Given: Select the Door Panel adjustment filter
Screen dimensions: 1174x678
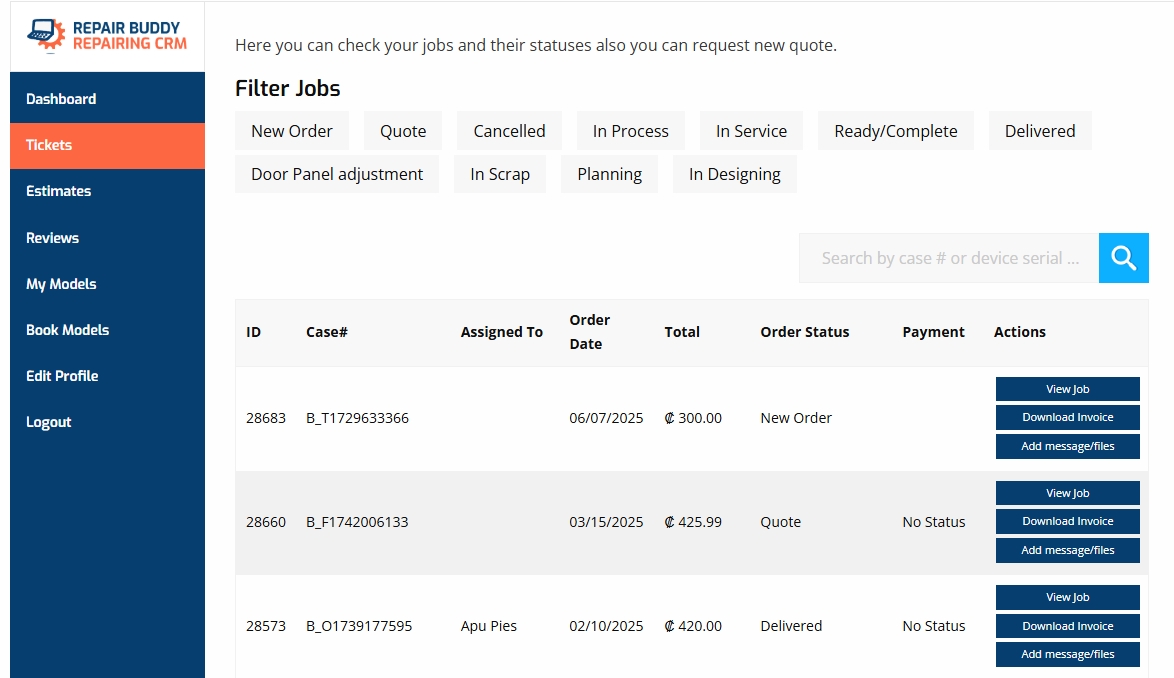Looking at the screenshot, I should pos(336,174).
